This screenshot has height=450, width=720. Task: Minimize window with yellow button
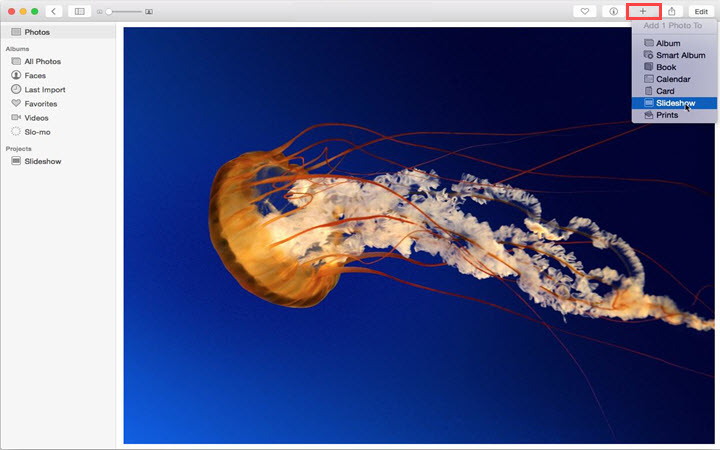point(23,11)
